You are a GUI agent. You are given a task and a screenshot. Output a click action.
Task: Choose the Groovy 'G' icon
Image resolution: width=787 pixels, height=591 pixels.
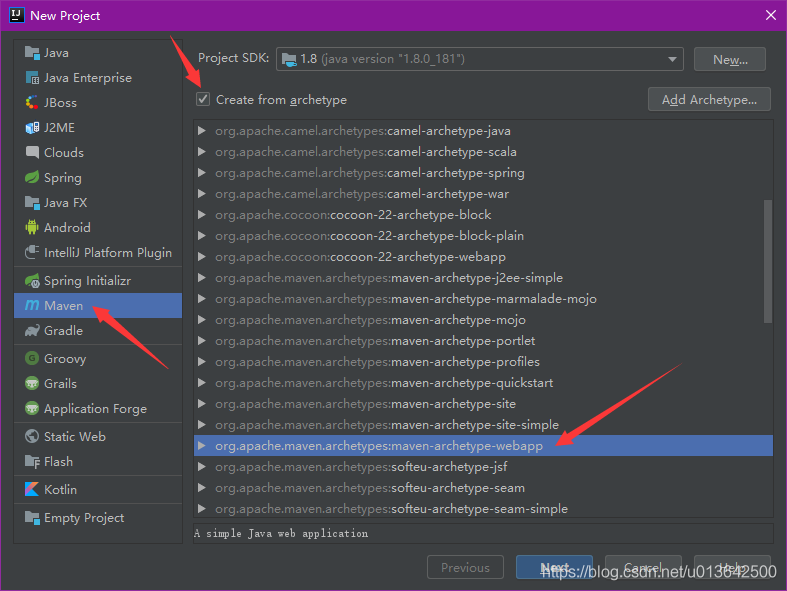point(32,359)
